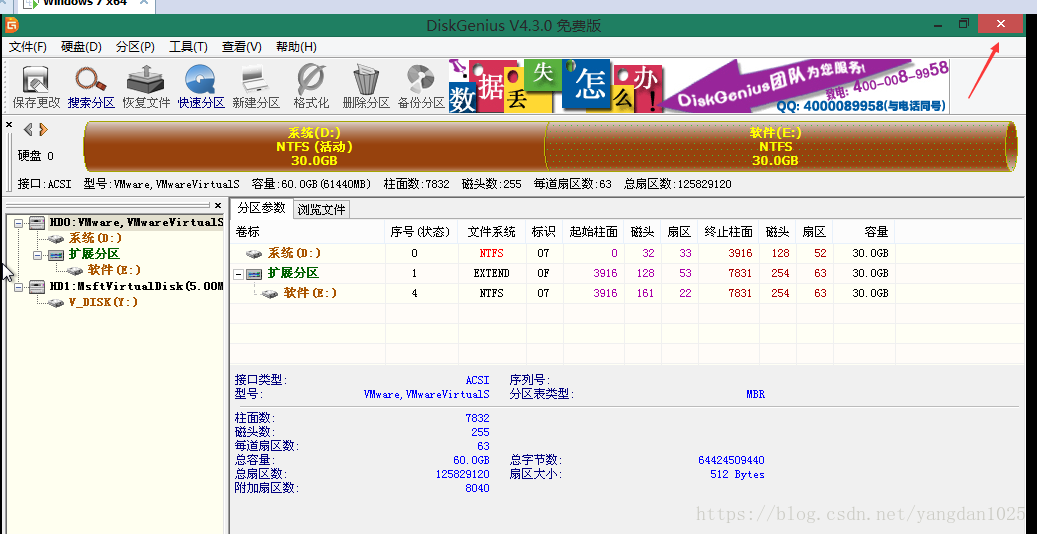Click the Backup Partition (备份分区) icon

pos(421,87)
